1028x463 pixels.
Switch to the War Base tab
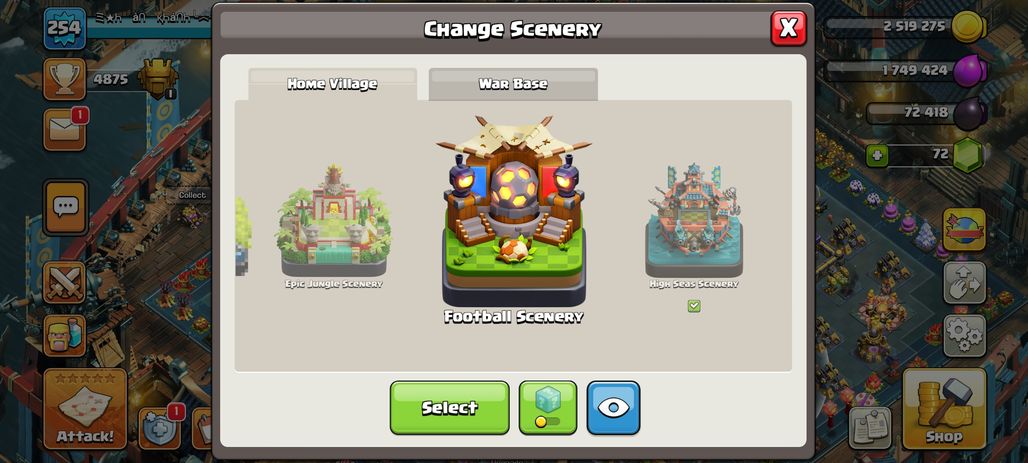point(513,84)
